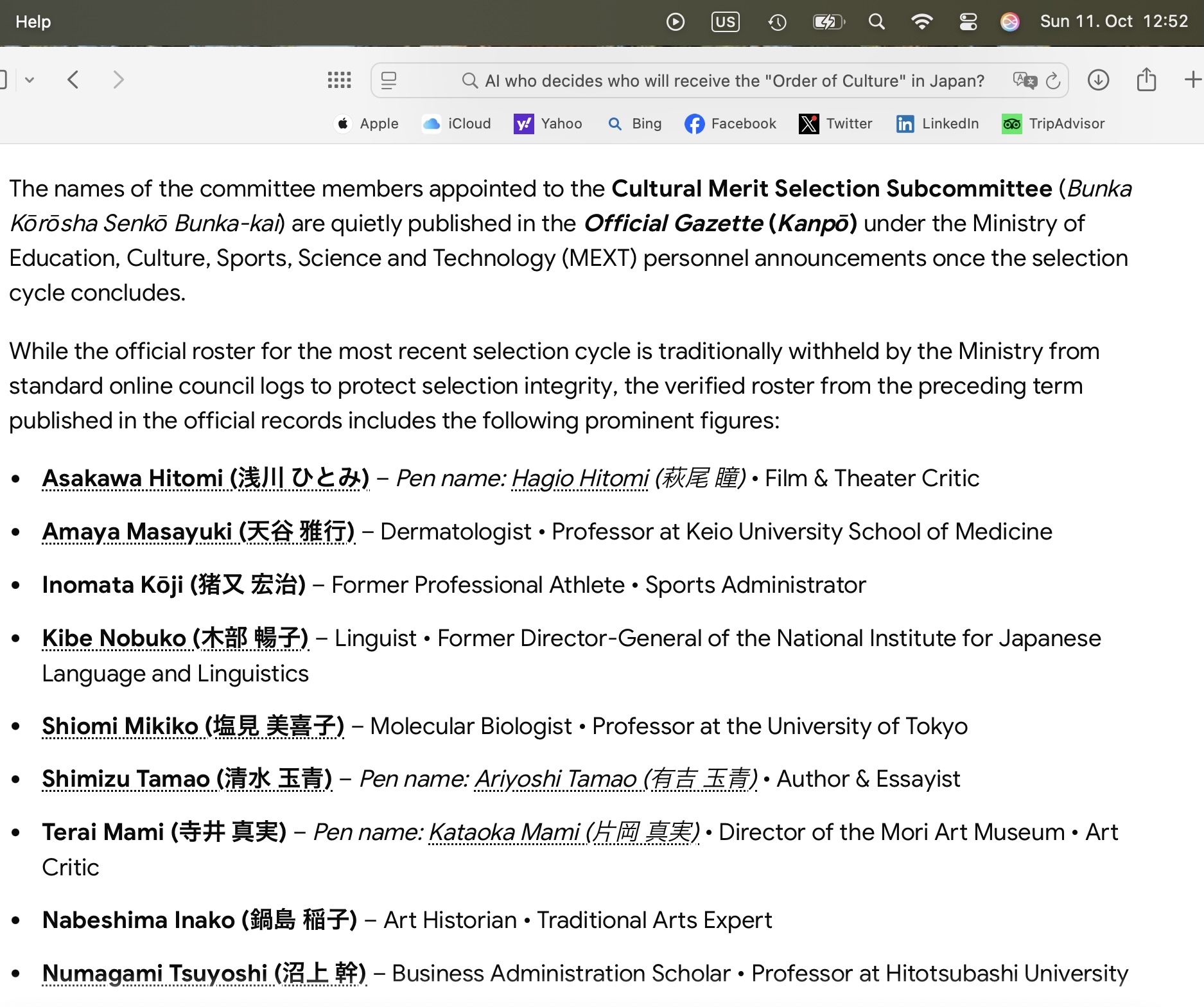Viewport: 1204px width, 1007px height.
Task: Follow the Kibe Nobuko link
Action: pos(175,638)
